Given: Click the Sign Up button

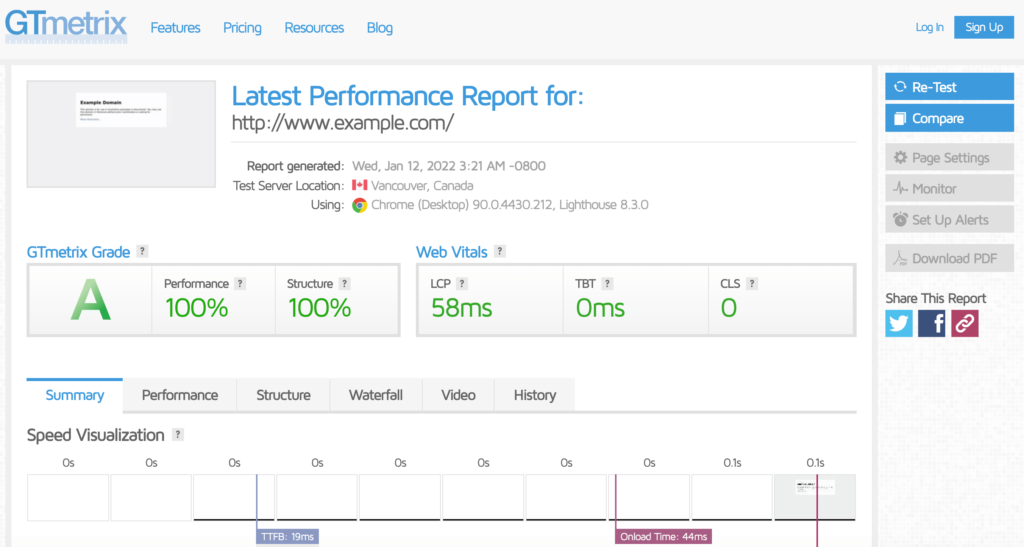Looking at the screenshot, I should pyautogui.click(x=983, y=28).
